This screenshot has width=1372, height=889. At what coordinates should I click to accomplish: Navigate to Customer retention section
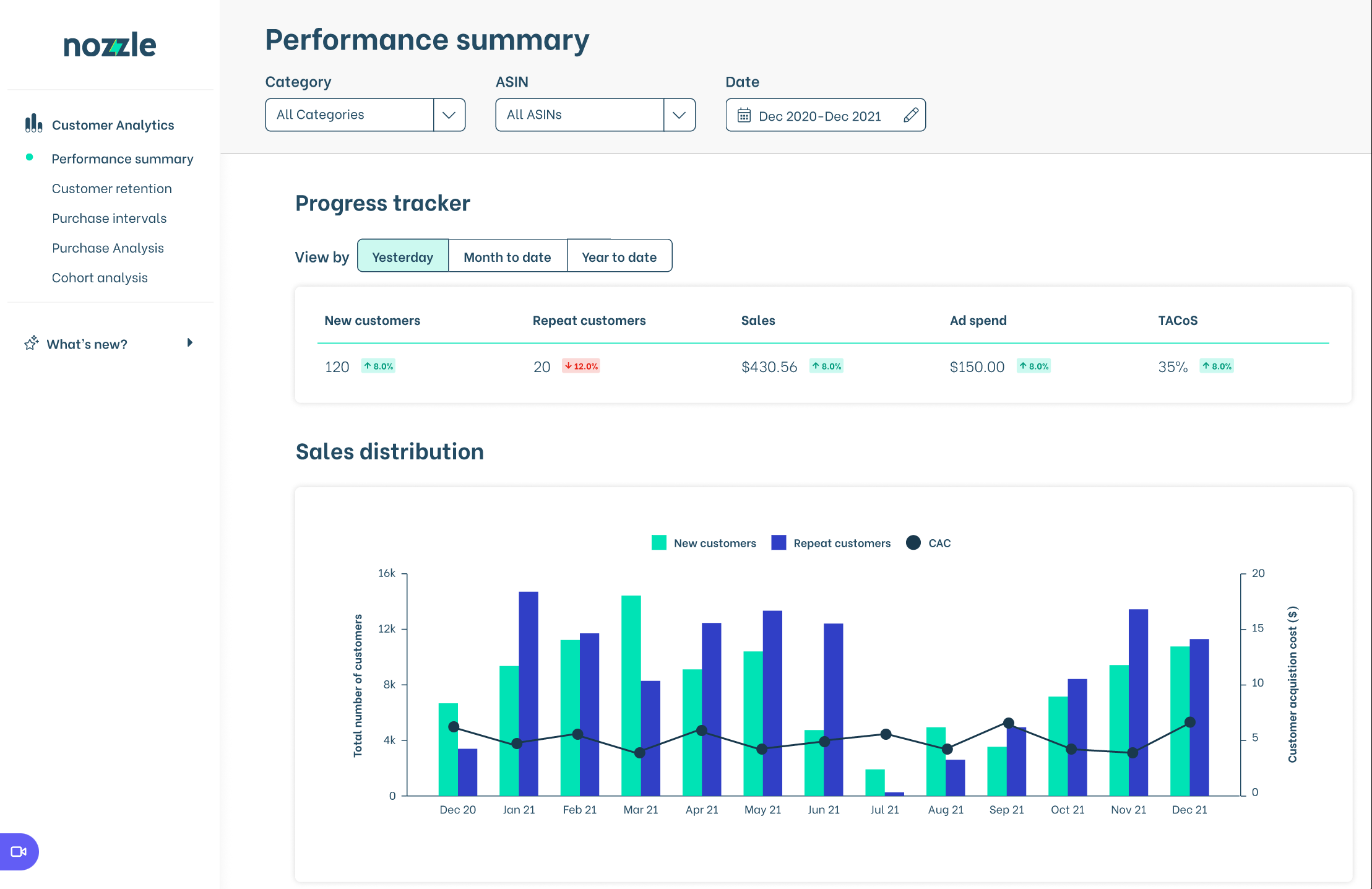tap(111, 188)
